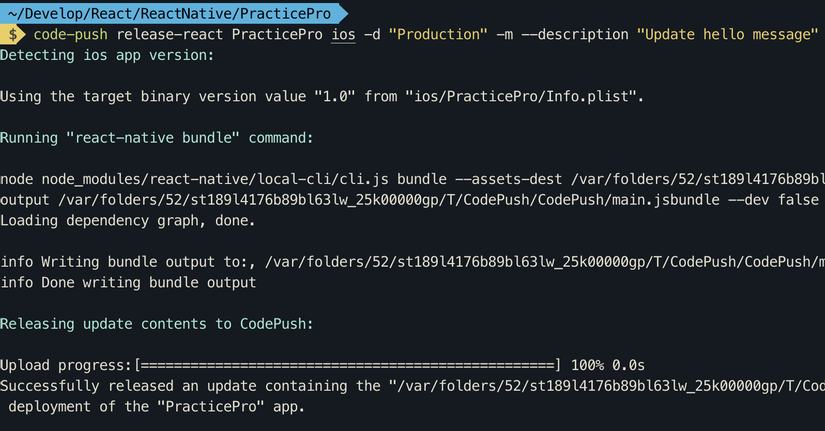The image size is (825, 431).
Task: Click the "Detecting ios app version:" heading
Action: coord(107,54)
